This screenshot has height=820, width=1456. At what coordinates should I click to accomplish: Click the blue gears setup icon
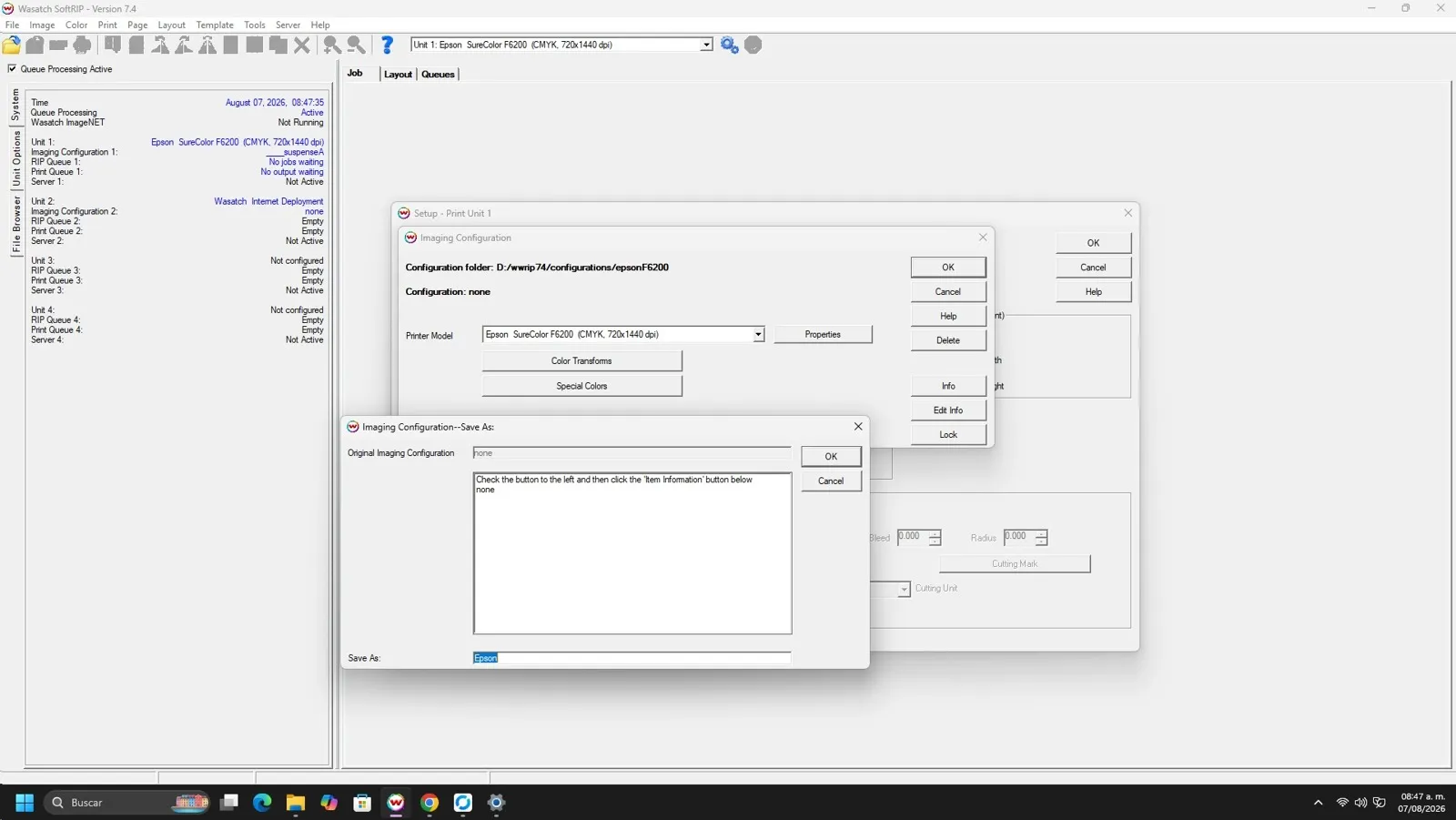point(729,45)
